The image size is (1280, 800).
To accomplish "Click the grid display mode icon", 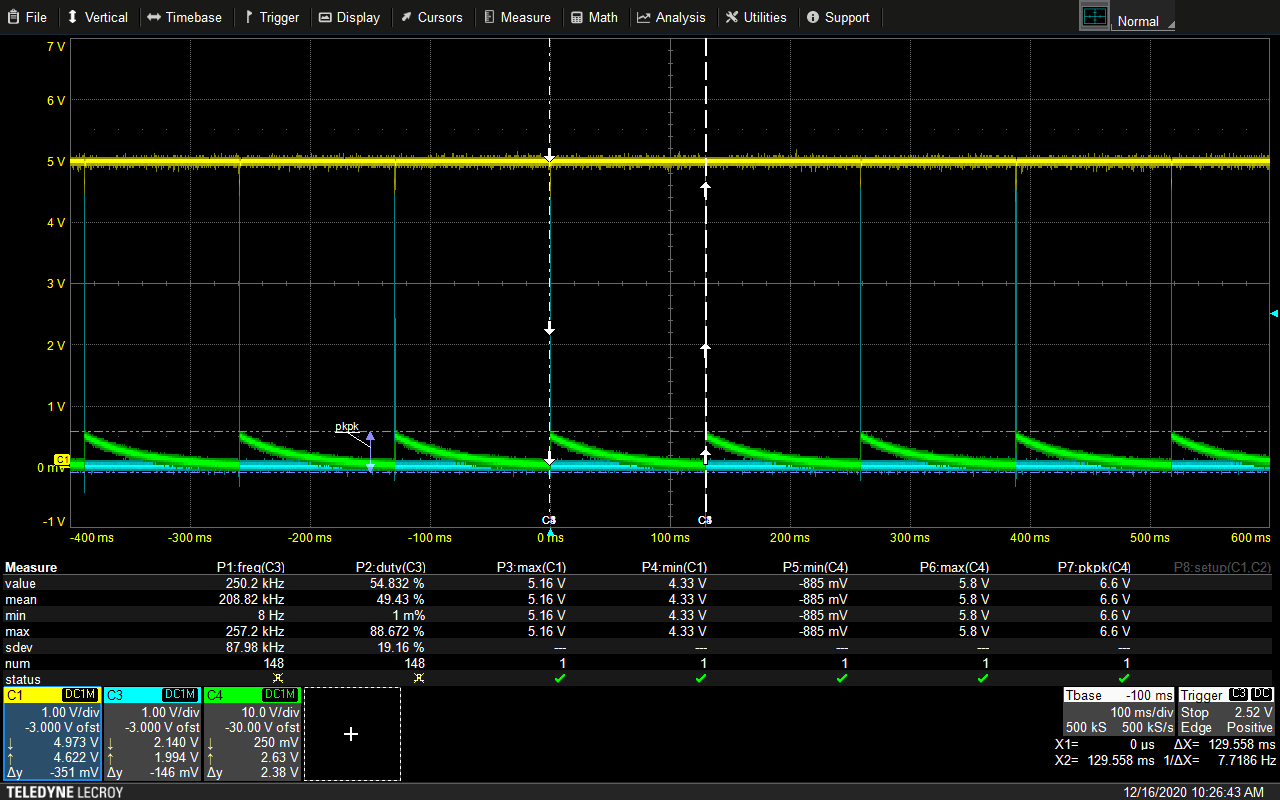I will click(x=1095, y=17).
